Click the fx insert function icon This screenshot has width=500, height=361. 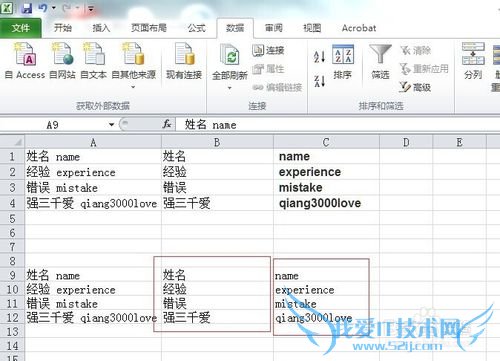pos(167,125)
